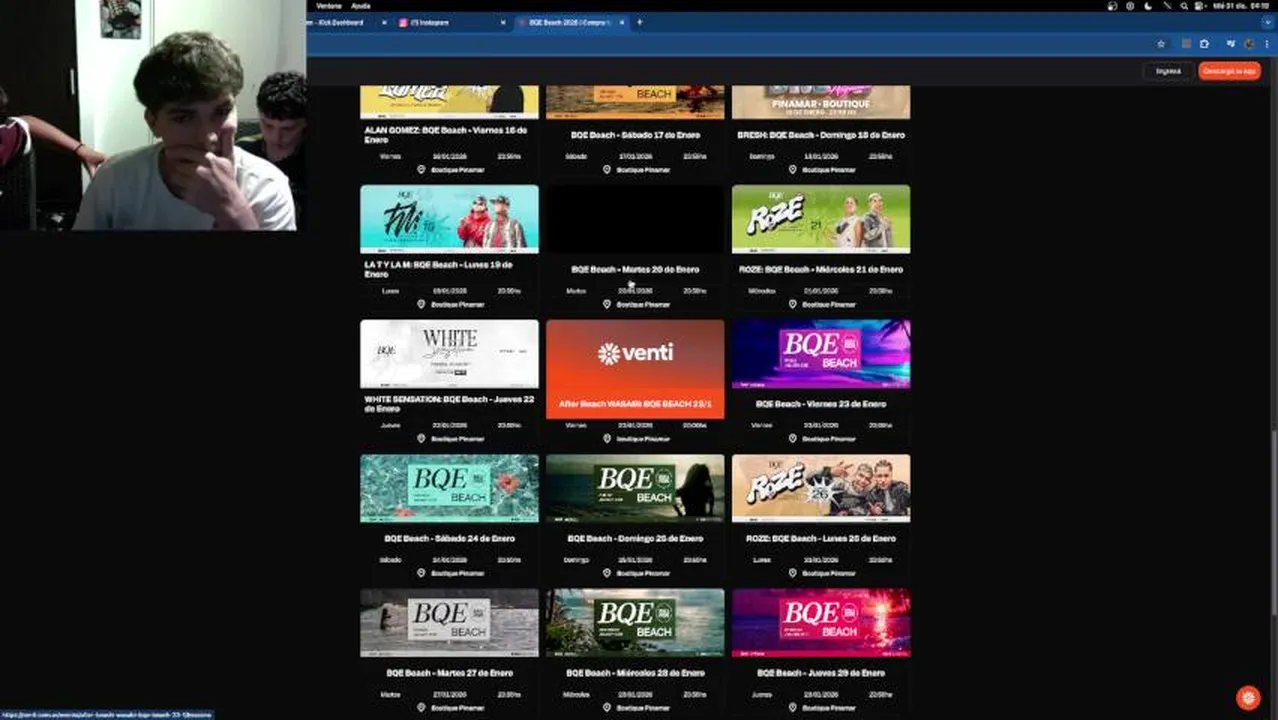Click the yellow ALAN GOMEZ banner image
The width and height of the screenshot is (1278, 720).
pos(449,102)
